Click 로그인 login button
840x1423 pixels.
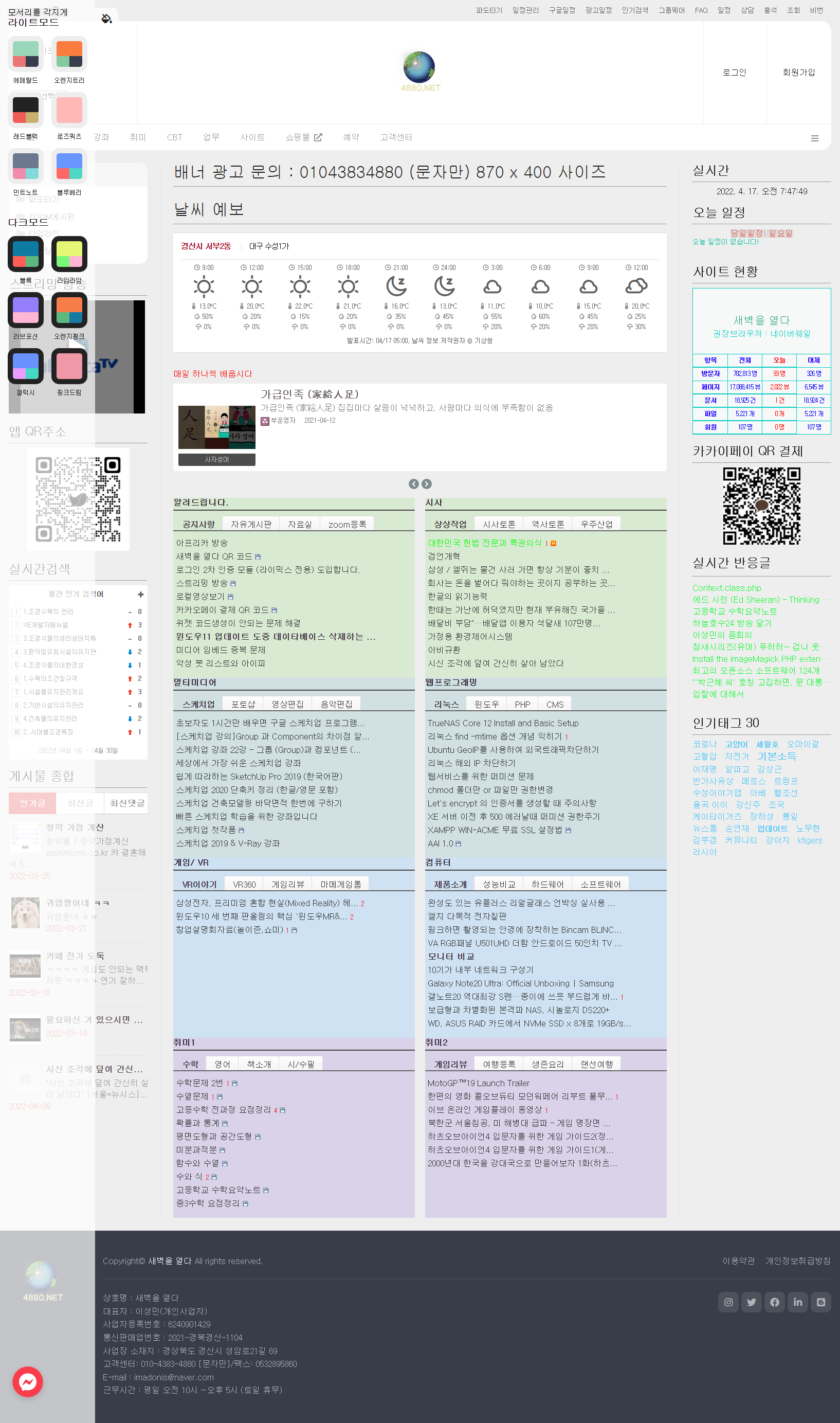coord(735,73)
